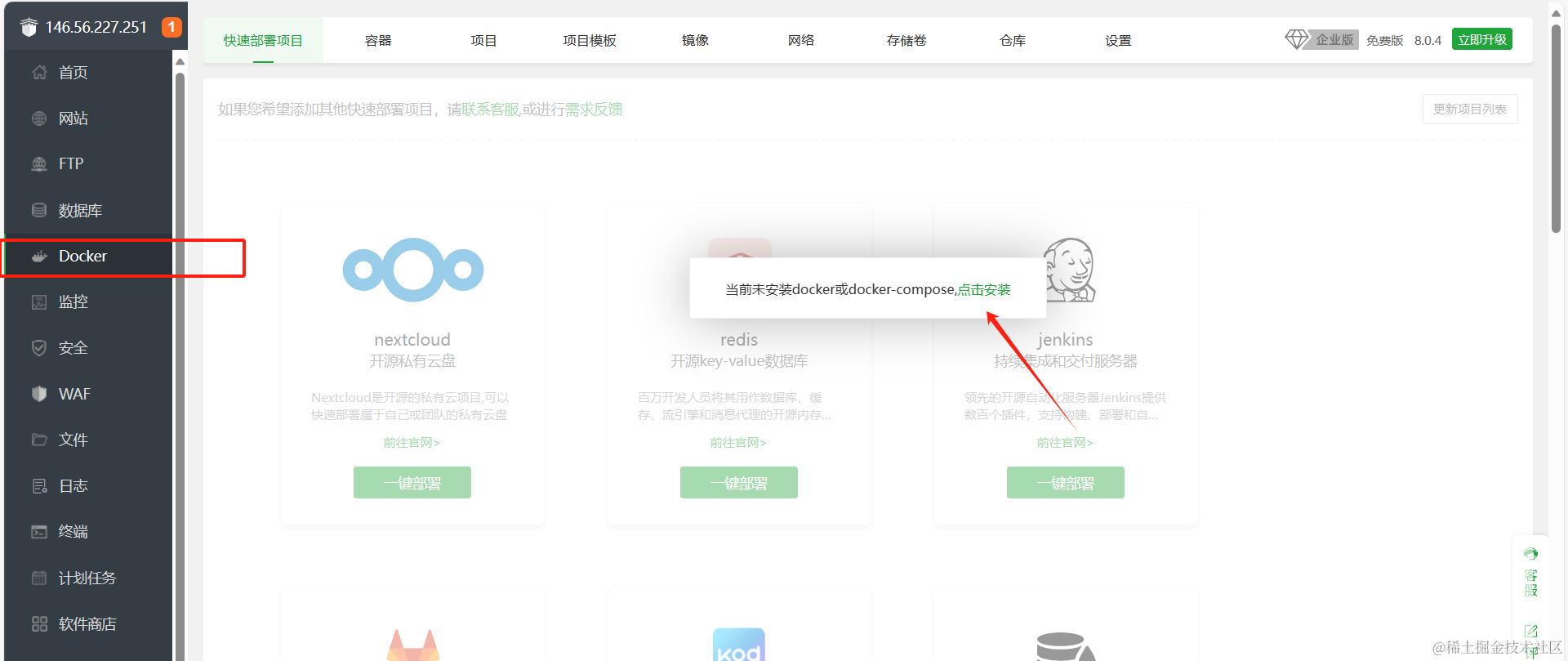The height and width of the screenshot is (661, 1568).
Task: Click 点击安装 link in popup
Action: click(x=984, y=289)
